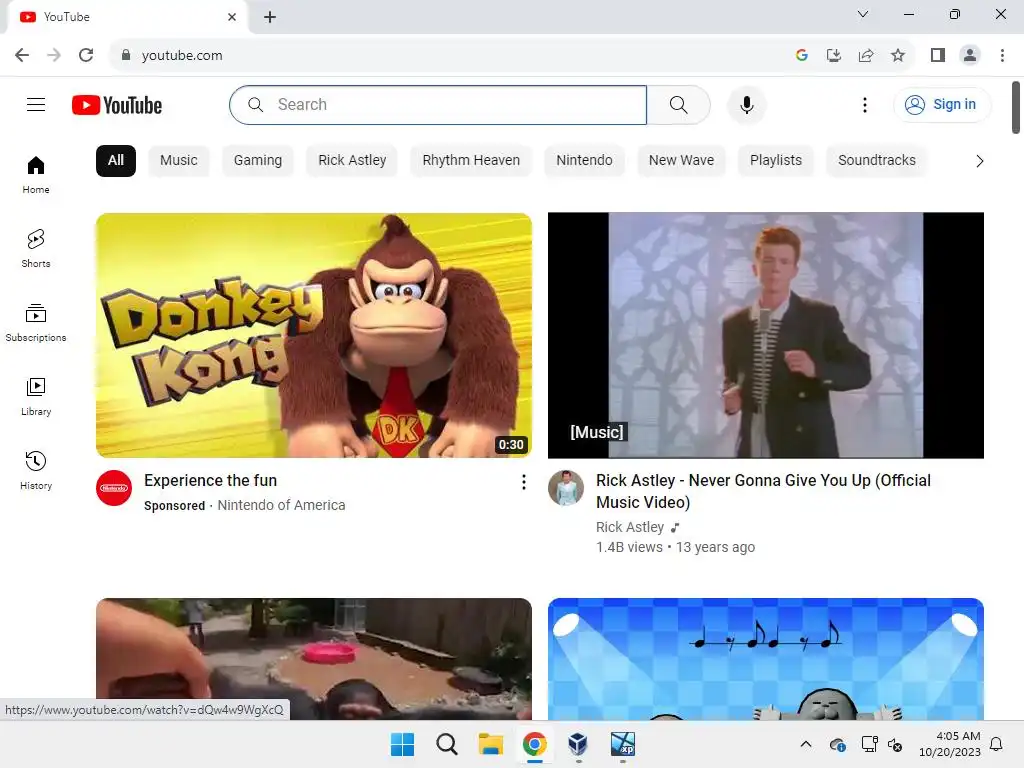Open History from sidebar

(x=36, y=470)
